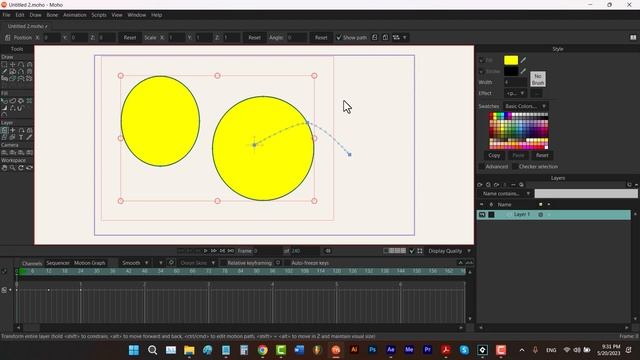
Task: Select the Transform Points tool
Action: coord(13,64)
